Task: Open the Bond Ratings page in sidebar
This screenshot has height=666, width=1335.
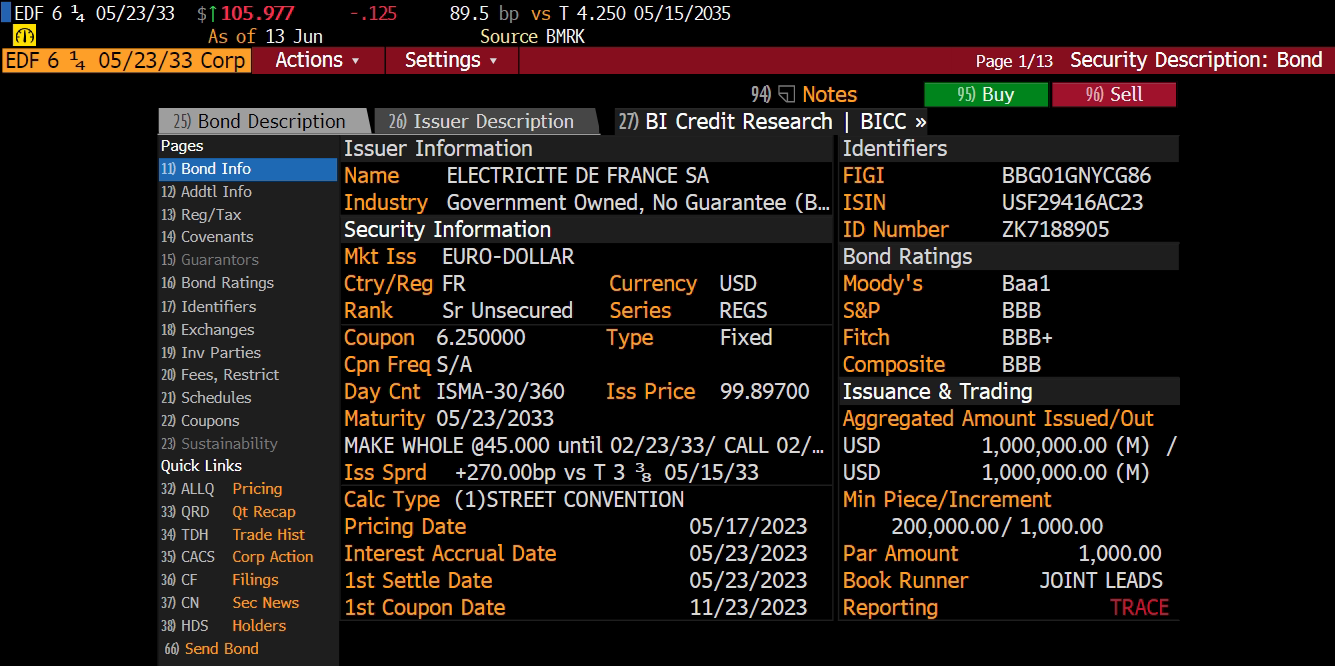Action: point(217,283)
